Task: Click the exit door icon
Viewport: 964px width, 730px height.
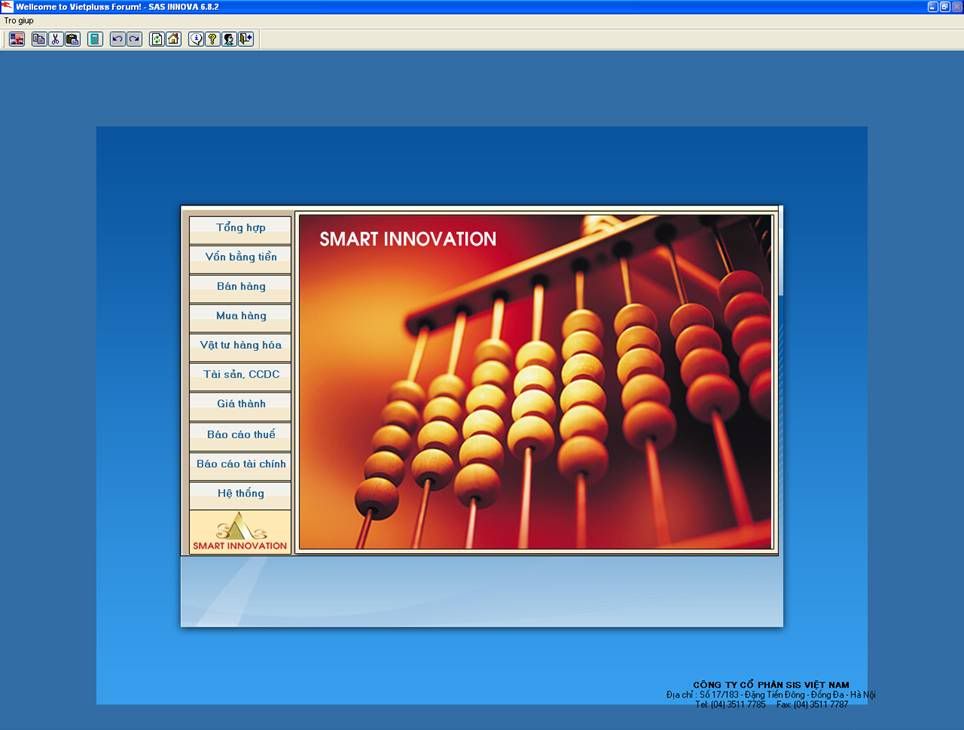Action: tap(246, 39)
